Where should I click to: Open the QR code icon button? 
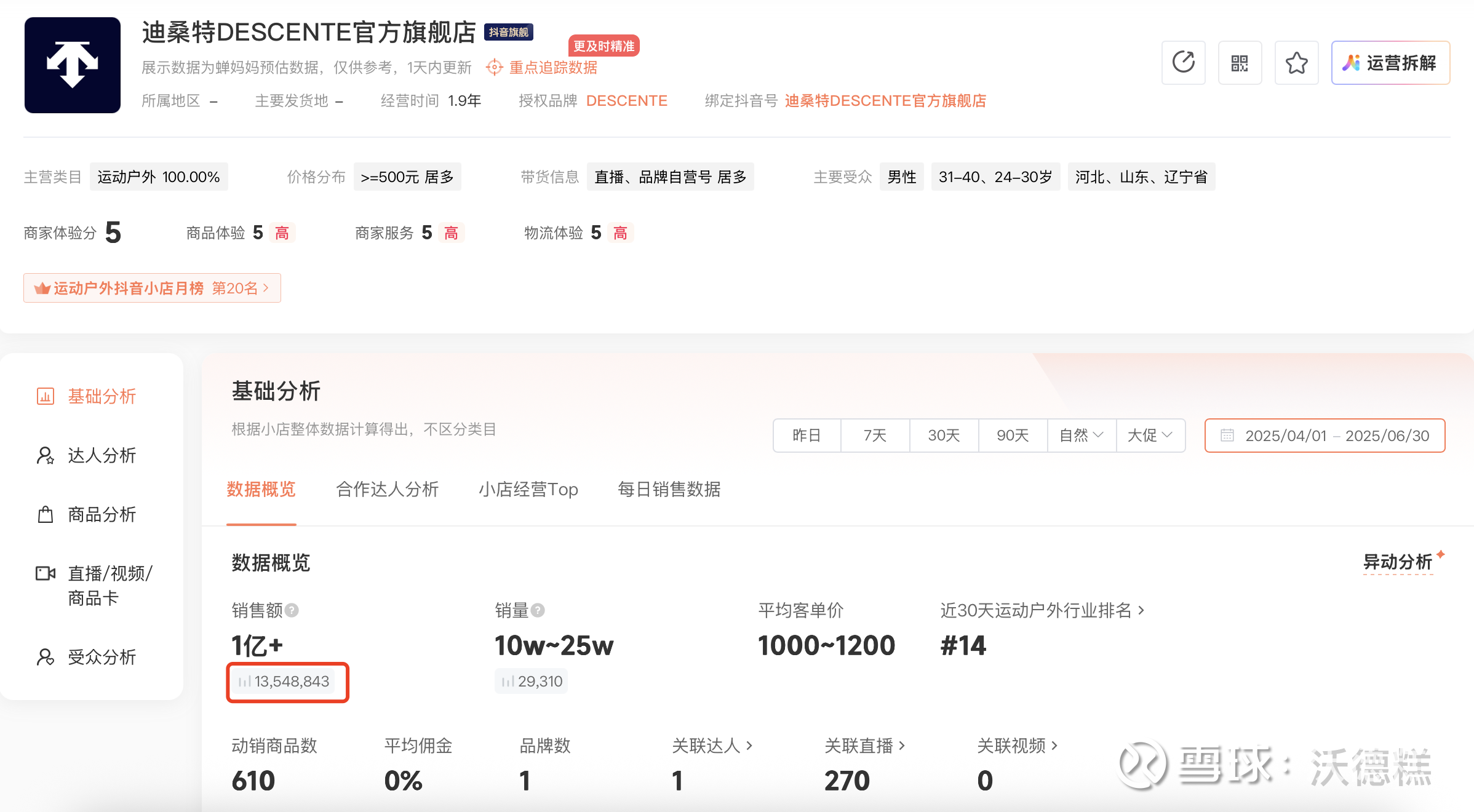tap(1240, 63)
